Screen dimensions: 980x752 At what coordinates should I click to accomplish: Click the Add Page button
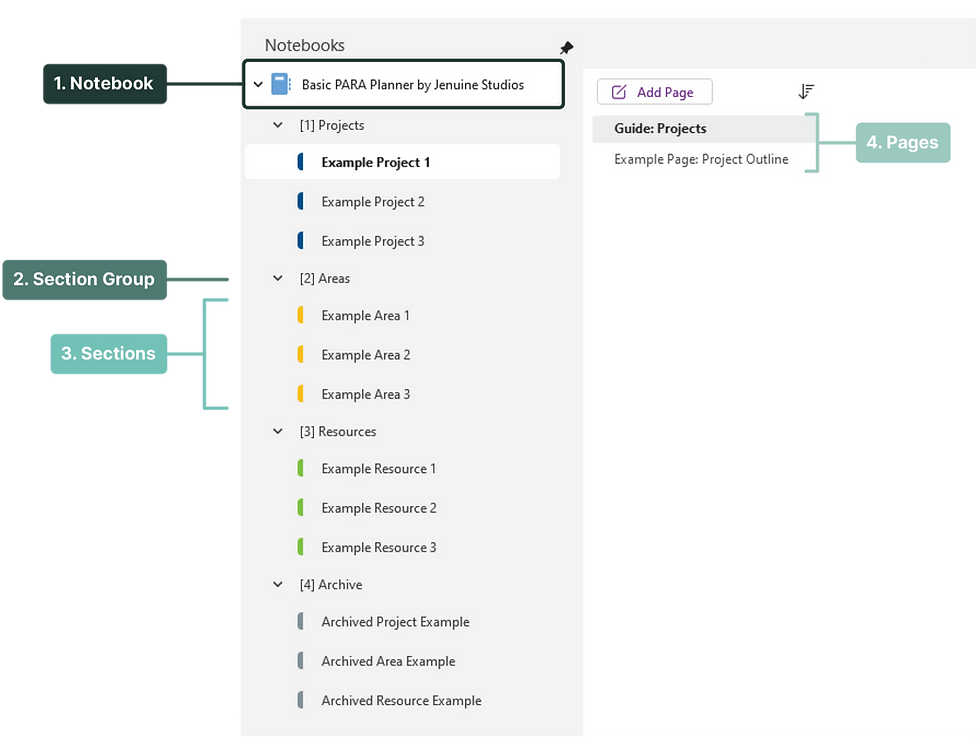(x=655, y=91)
